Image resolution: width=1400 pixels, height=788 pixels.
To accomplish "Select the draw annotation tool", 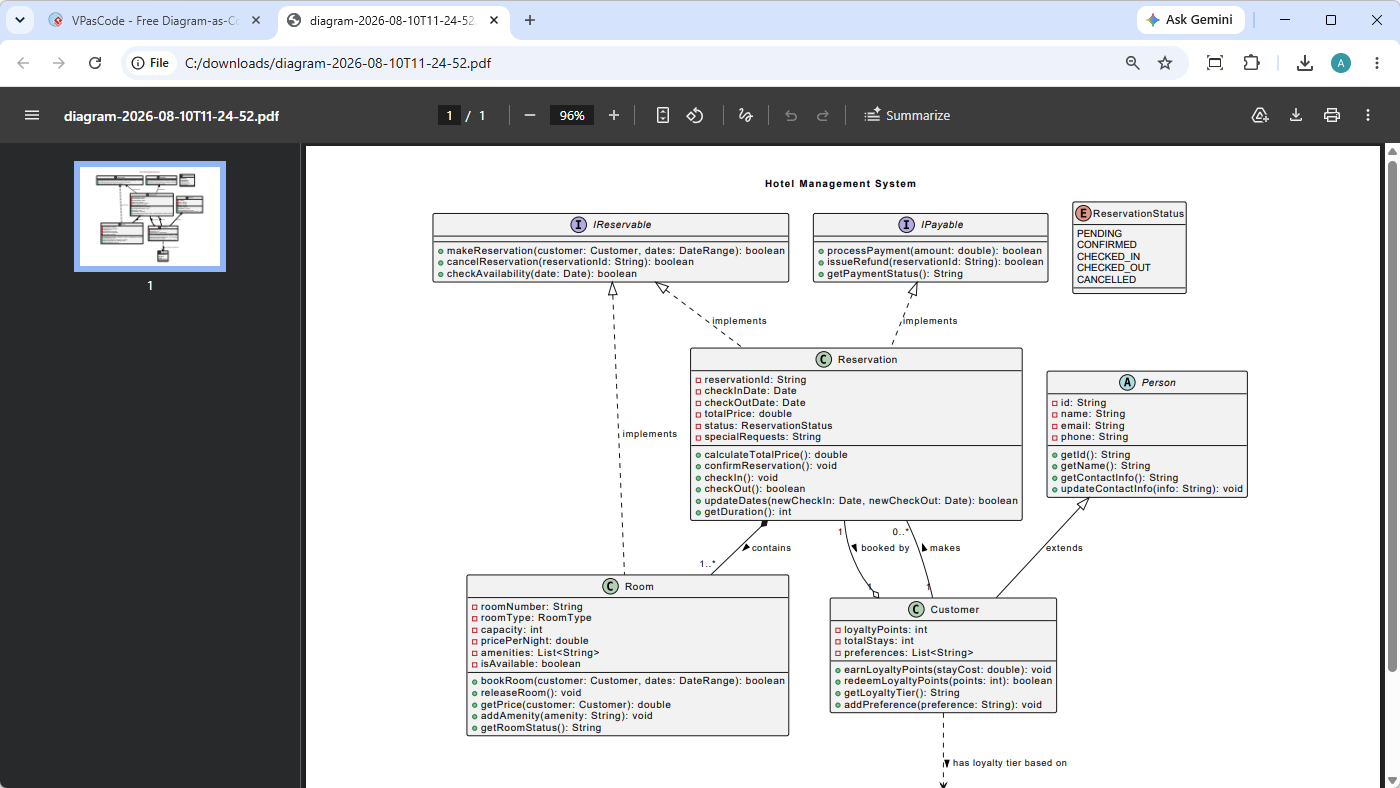I will pos(745,115).
